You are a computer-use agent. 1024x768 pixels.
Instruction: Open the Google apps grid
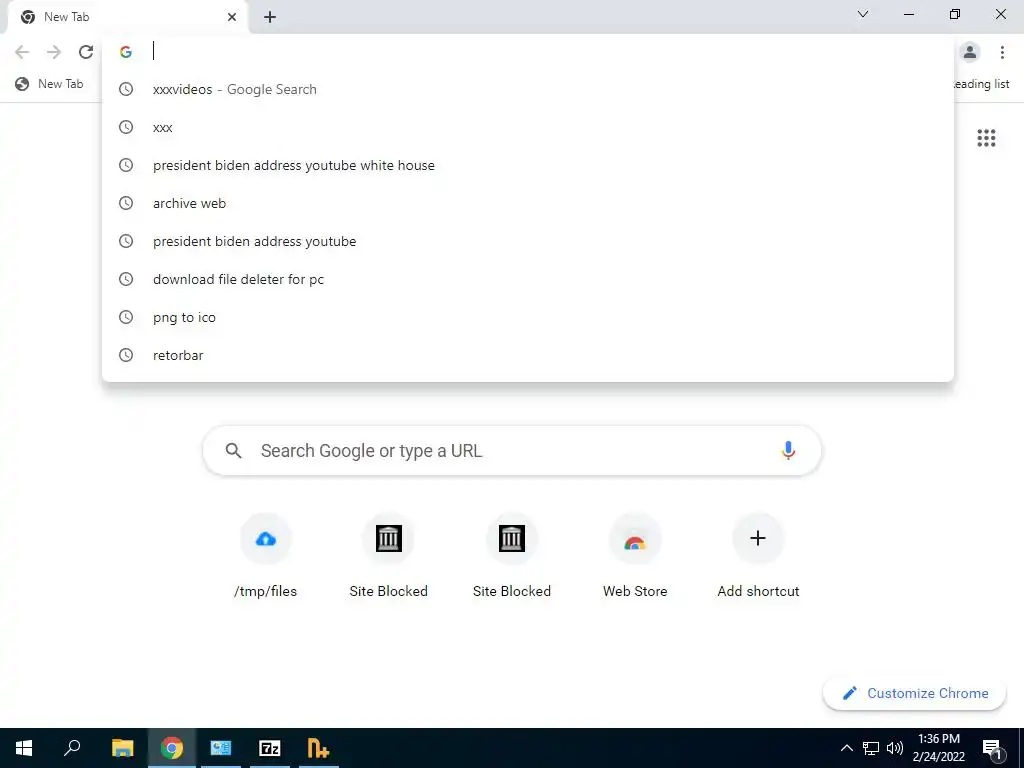tap(986, 138)
